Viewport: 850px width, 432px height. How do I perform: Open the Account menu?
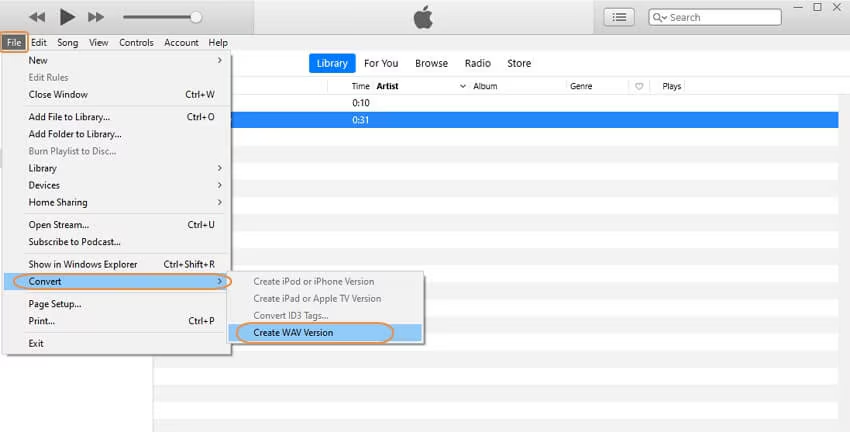tap(181, 42)
